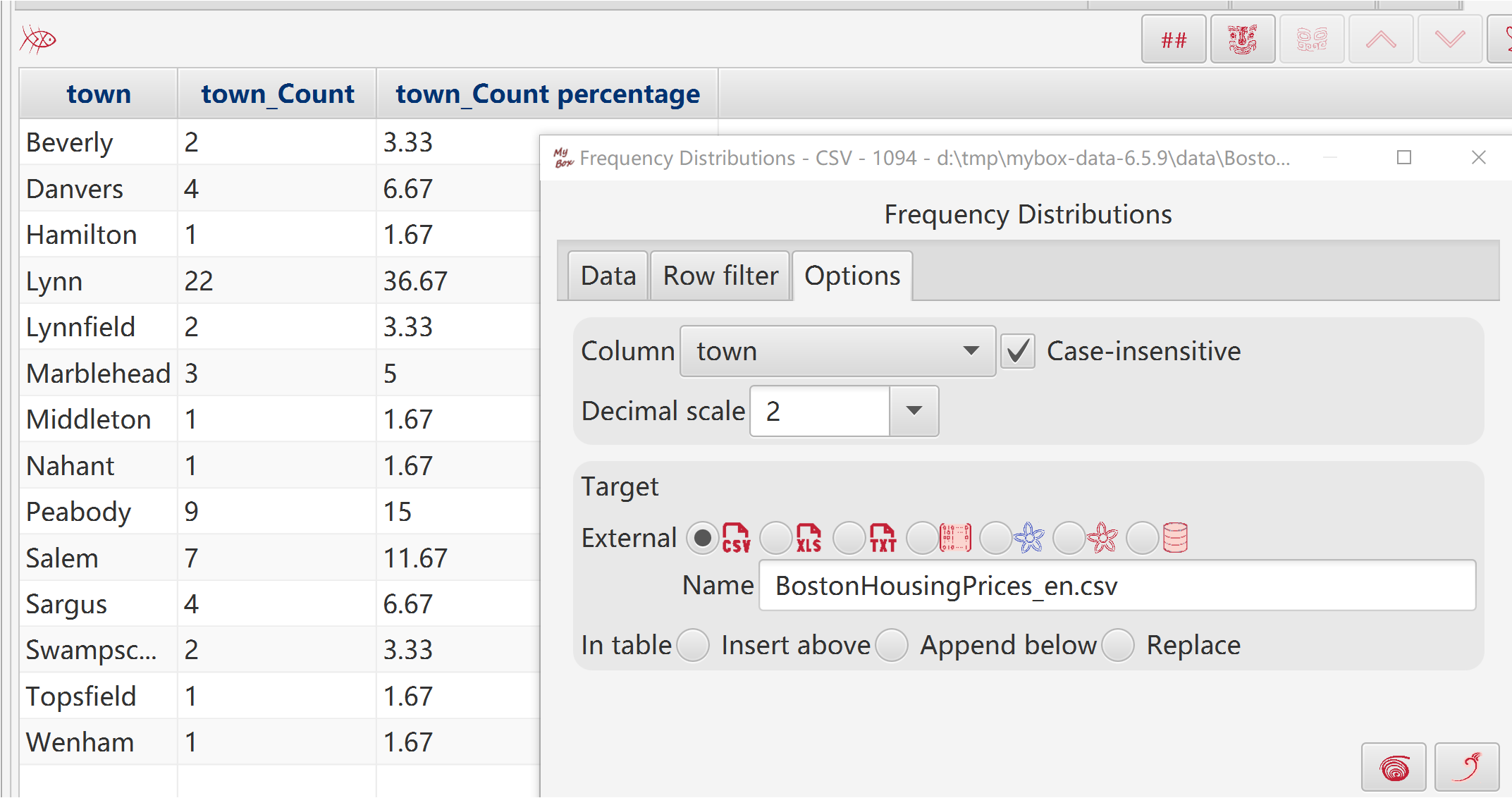This screenshot has width=1512, height=798.
Task: Click the red spiral shell button
Action: point(1394,767)
